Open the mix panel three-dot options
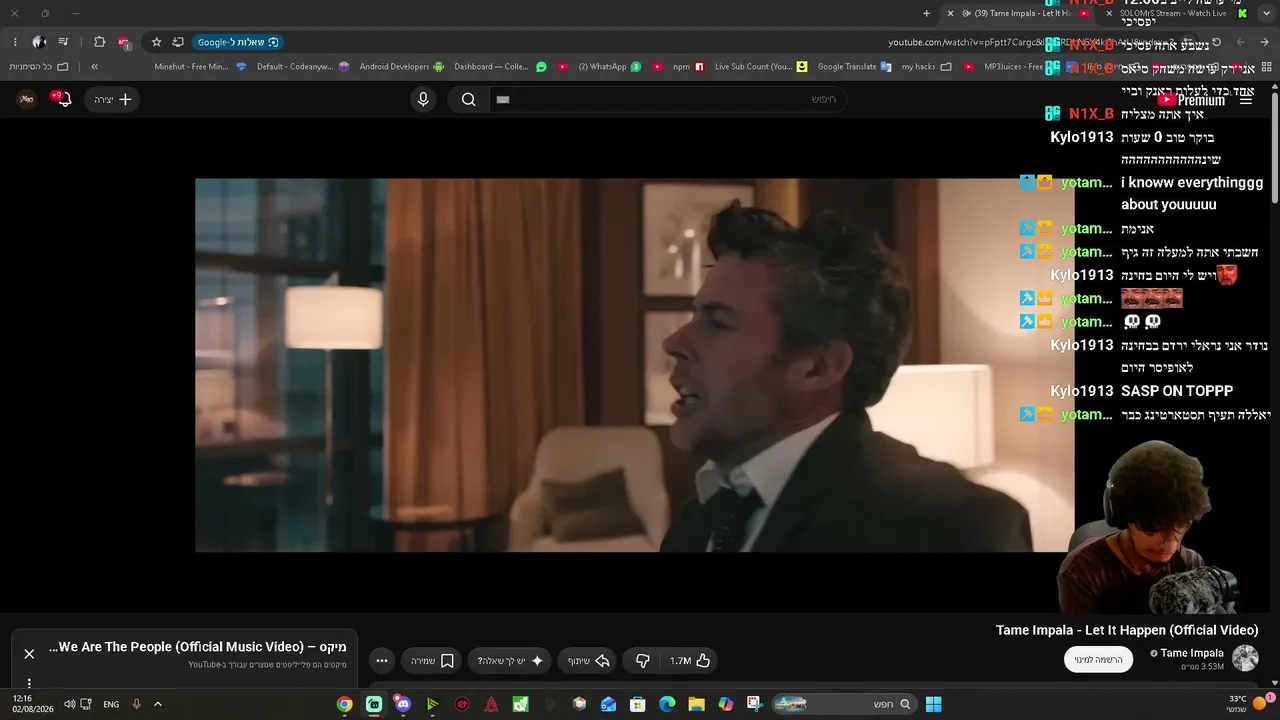Image resolution: width=1280 pixels, height=720 pixels. pos(29,683)
